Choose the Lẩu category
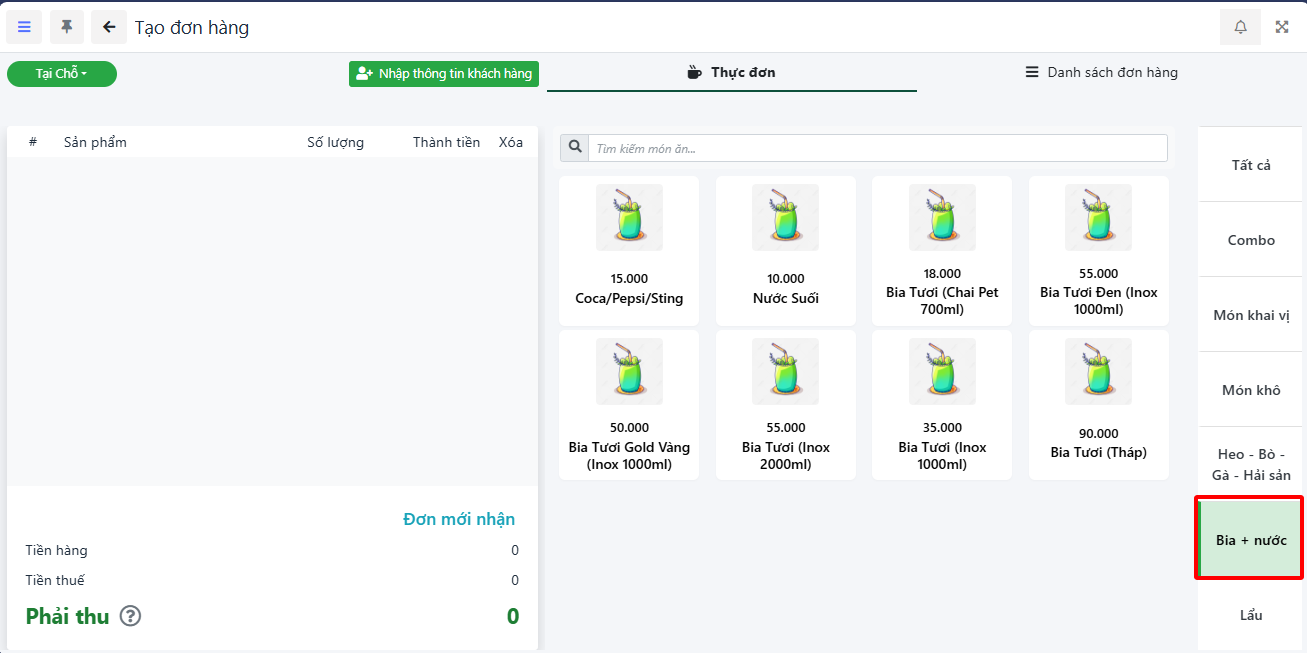1307x653 pixels. pos(1250,615)
